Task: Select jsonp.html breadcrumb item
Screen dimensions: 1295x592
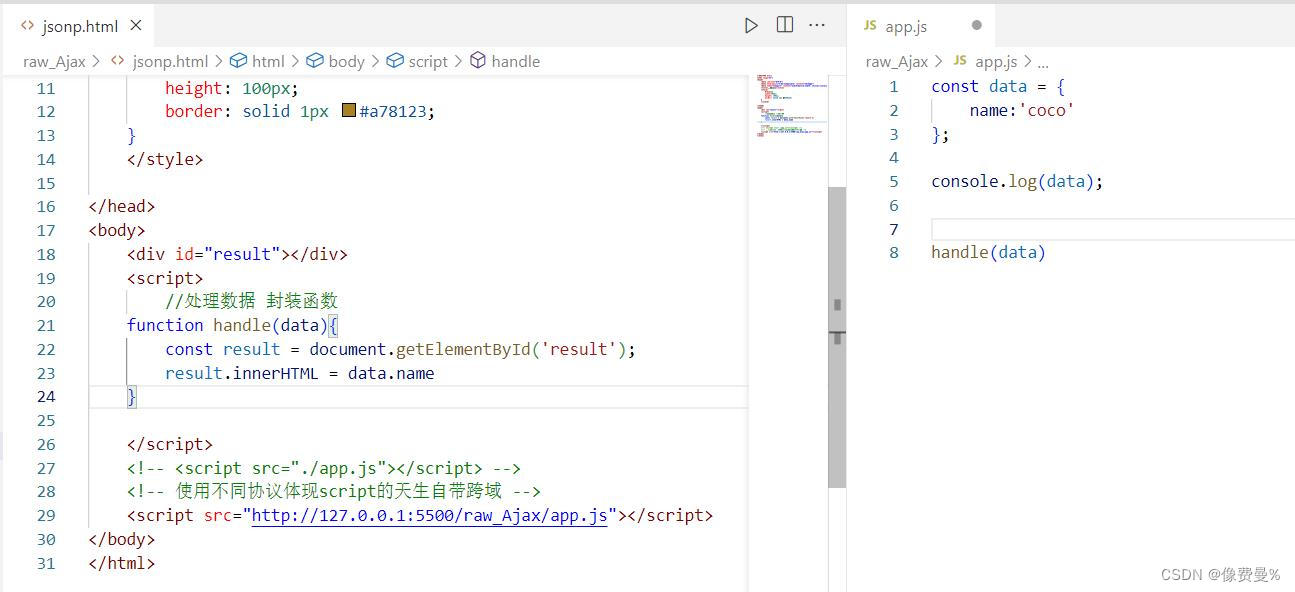Action: point(170,61)
